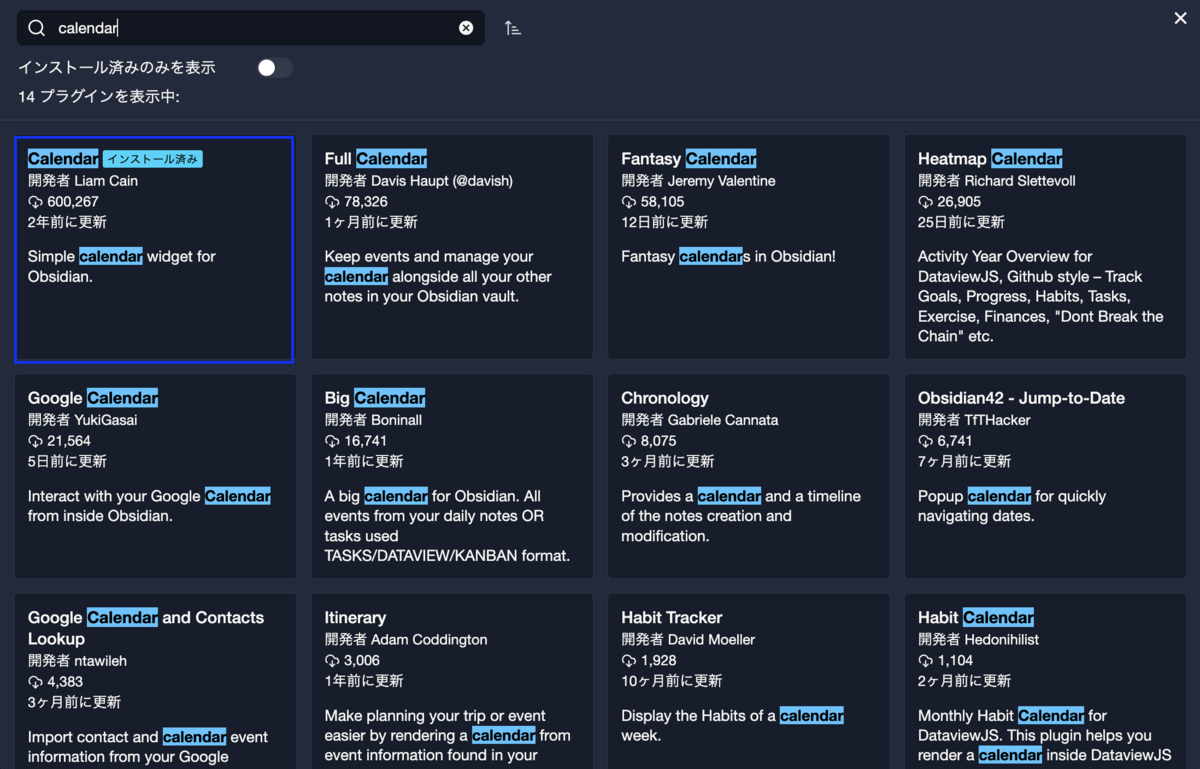Screen dimensions: 1200x769
Task: Click developer name 'Jeremy Valentine'
Action: (722, 181)
